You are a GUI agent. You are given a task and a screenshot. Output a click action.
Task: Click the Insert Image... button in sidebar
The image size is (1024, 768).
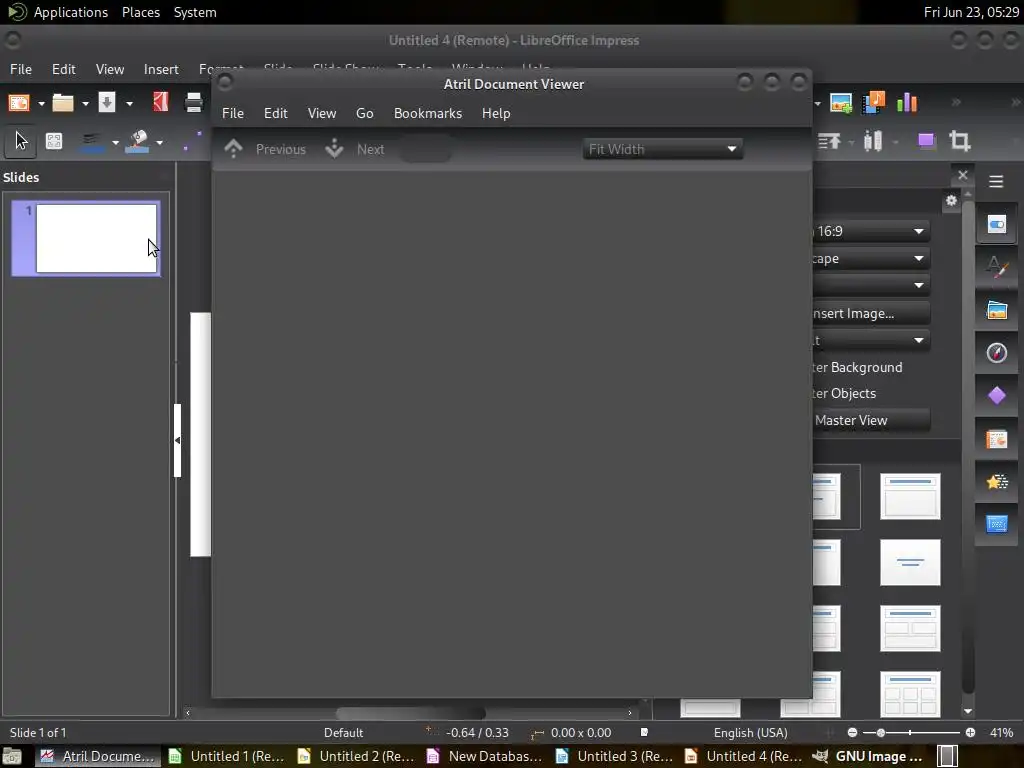871,313
